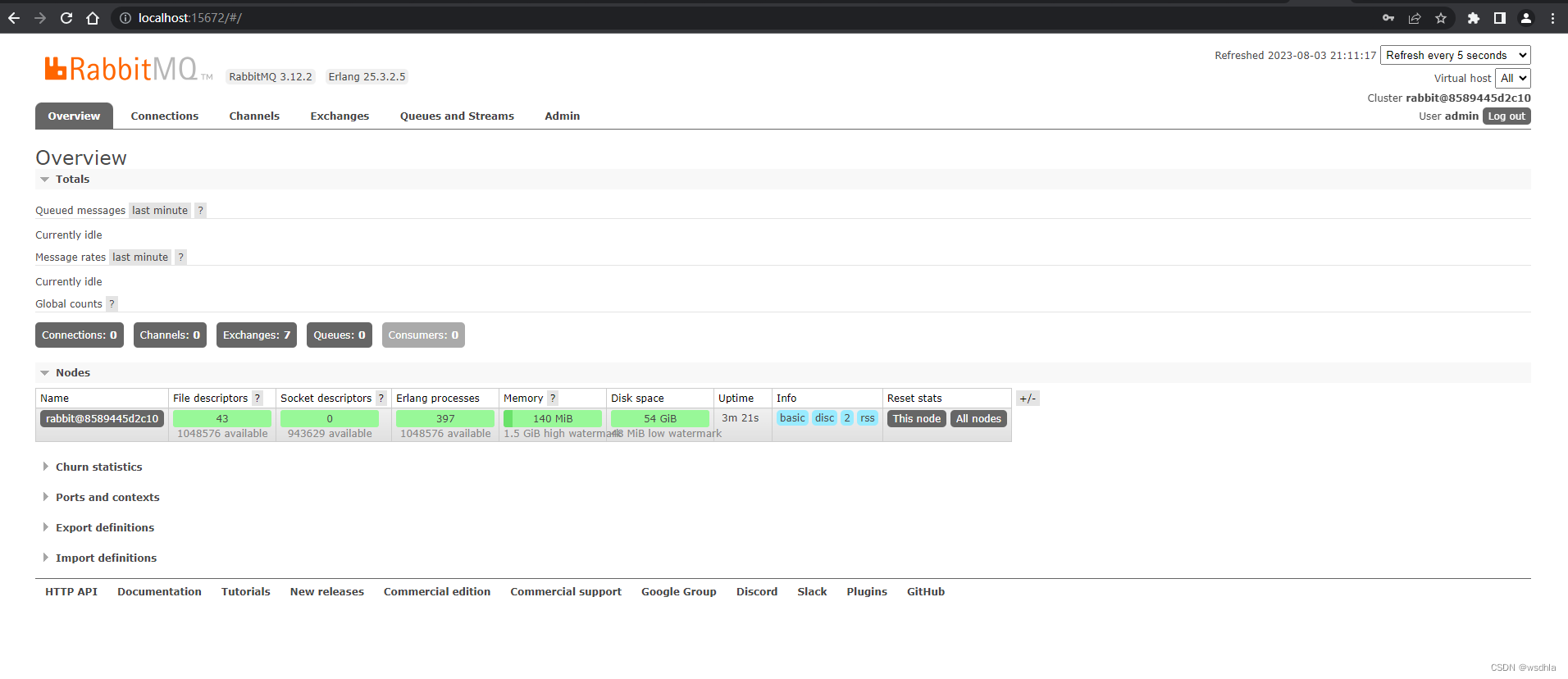Open the Virtual host dropdown

(x=1513, y=78)
